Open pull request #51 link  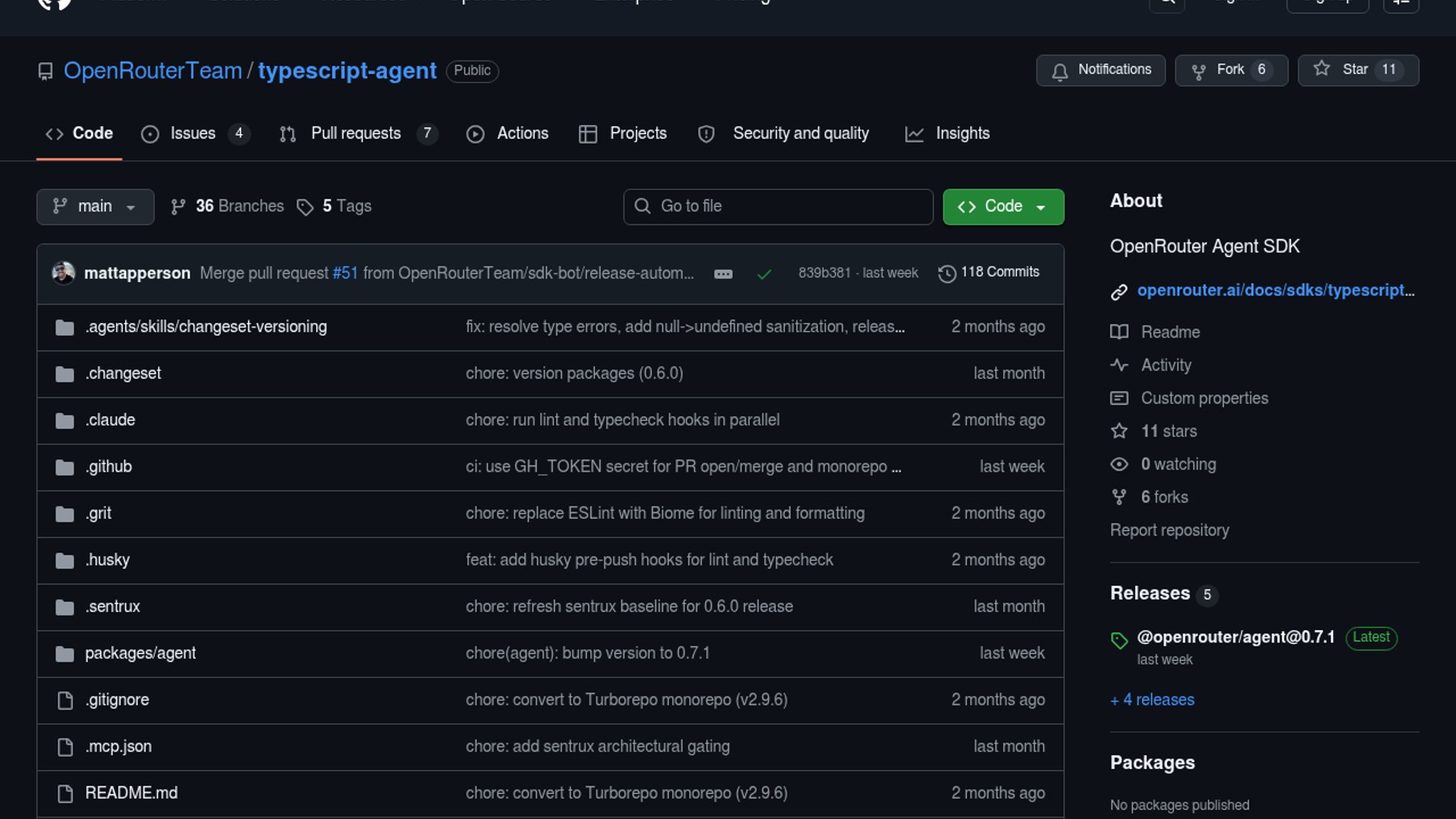click(345, 273)
